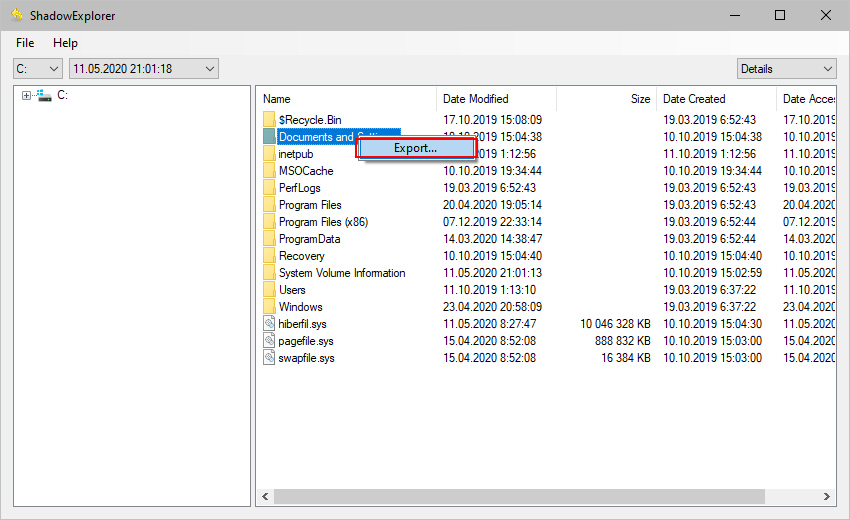Open the File menu

tap(25, 43)
